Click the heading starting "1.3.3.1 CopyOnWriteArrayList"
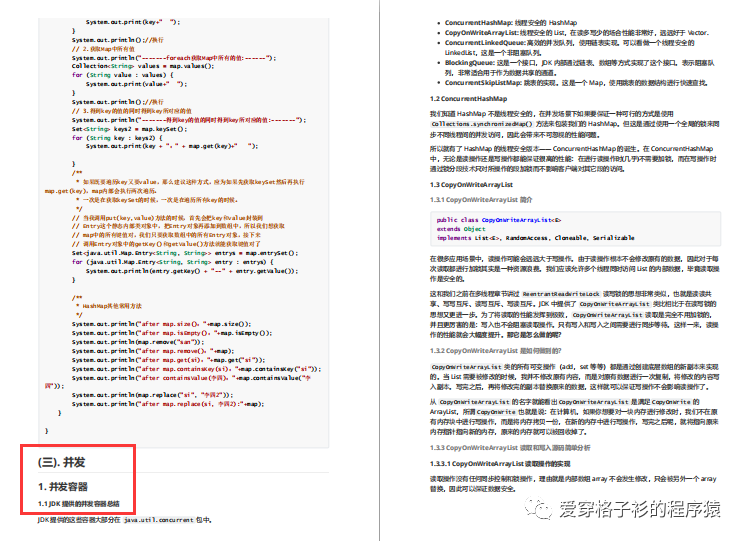Screen dimensions: 744x541 coord(500,464)
